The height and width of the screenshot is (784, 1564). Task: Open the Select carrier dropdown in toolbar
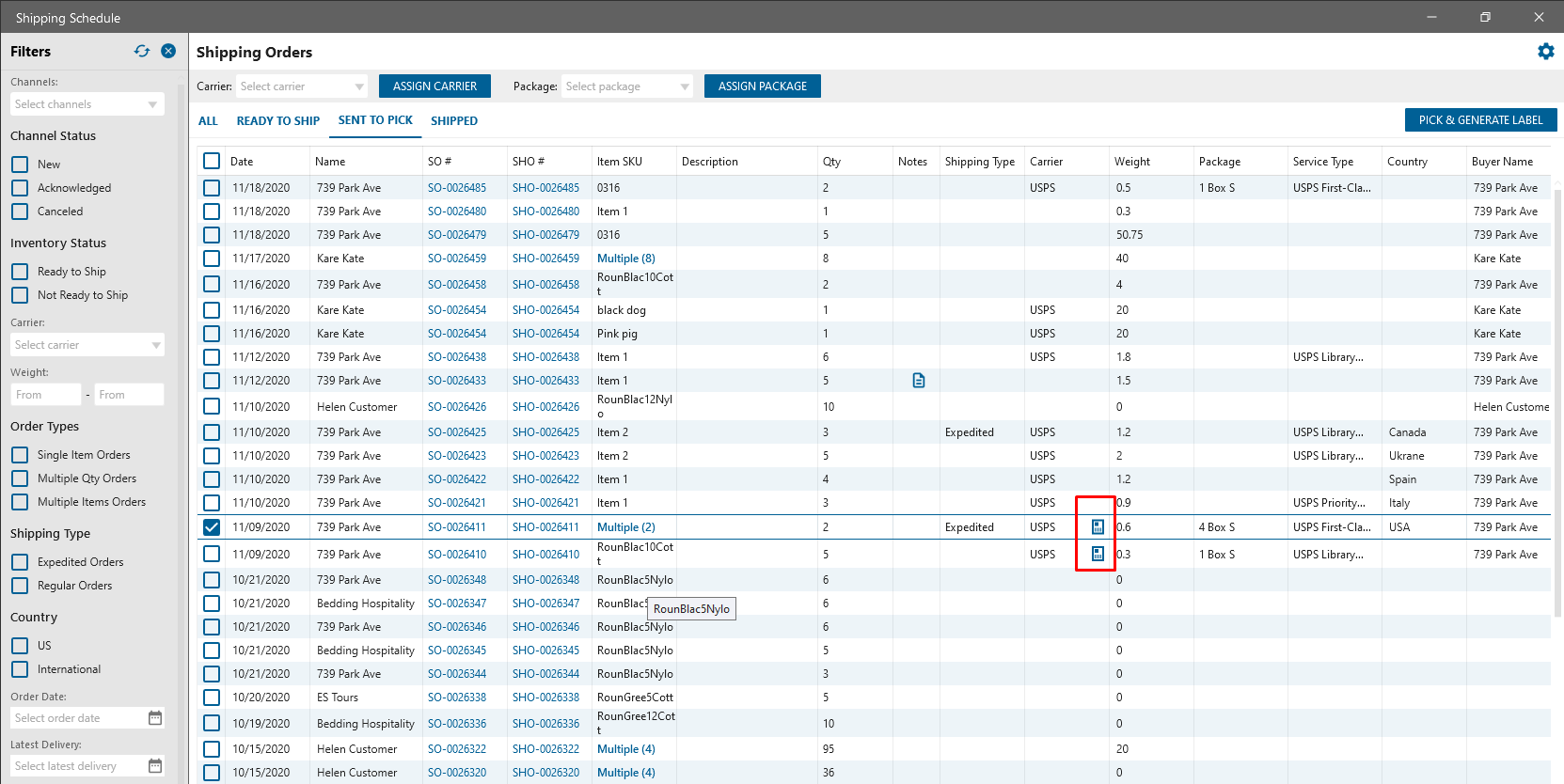click(x=302, y=86)
